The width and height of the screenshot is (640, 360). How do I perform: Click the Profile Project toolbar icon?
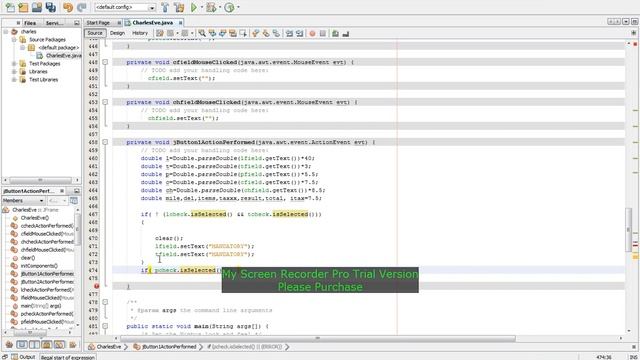tap(229, 7)
